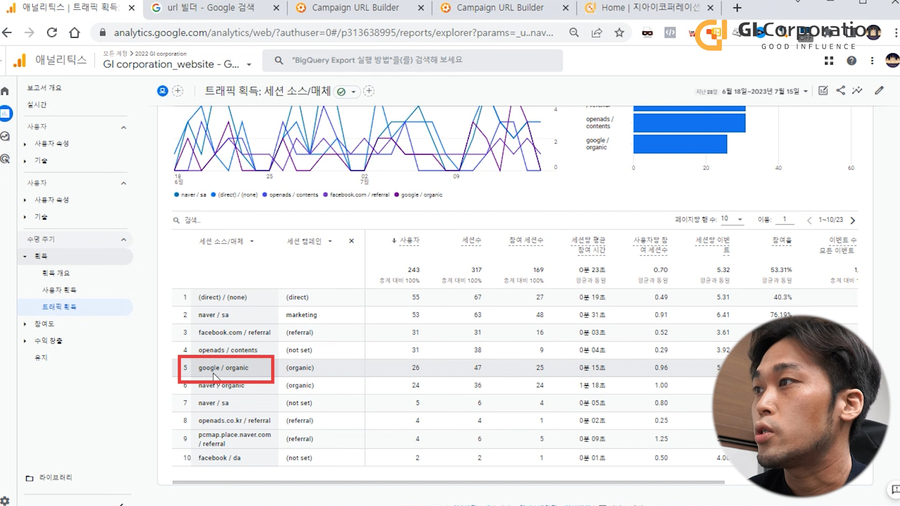
Task: Remove the session campaign secondary dimension
Action: [x=351, y=241]
